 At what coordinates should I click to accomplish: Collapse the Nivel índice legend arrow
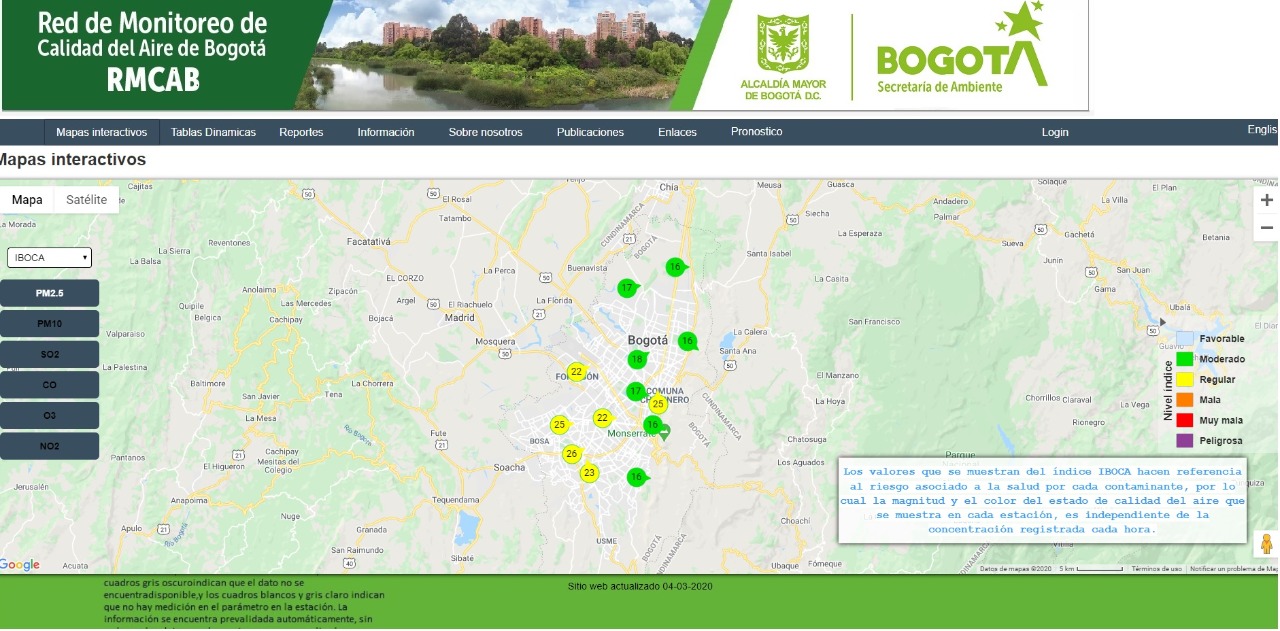[x=1162, y=324]
